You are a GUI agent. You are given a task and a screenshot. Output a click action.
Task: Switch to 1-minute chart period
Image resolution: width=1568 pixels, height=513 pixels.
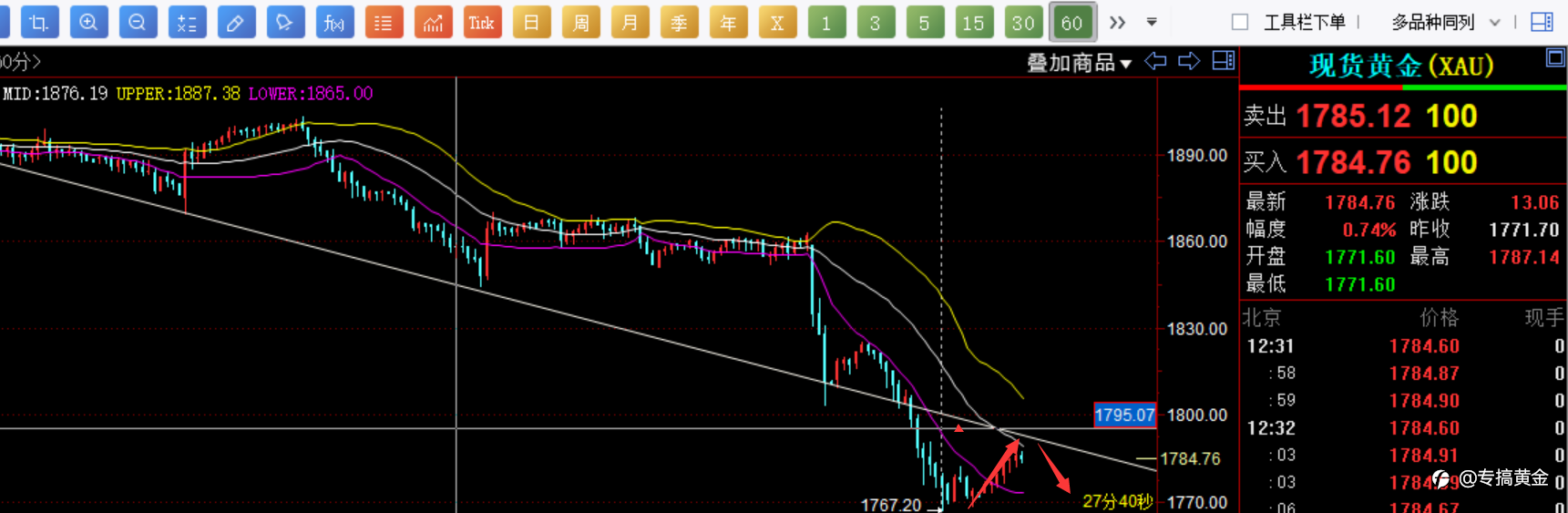click(826, 22)
